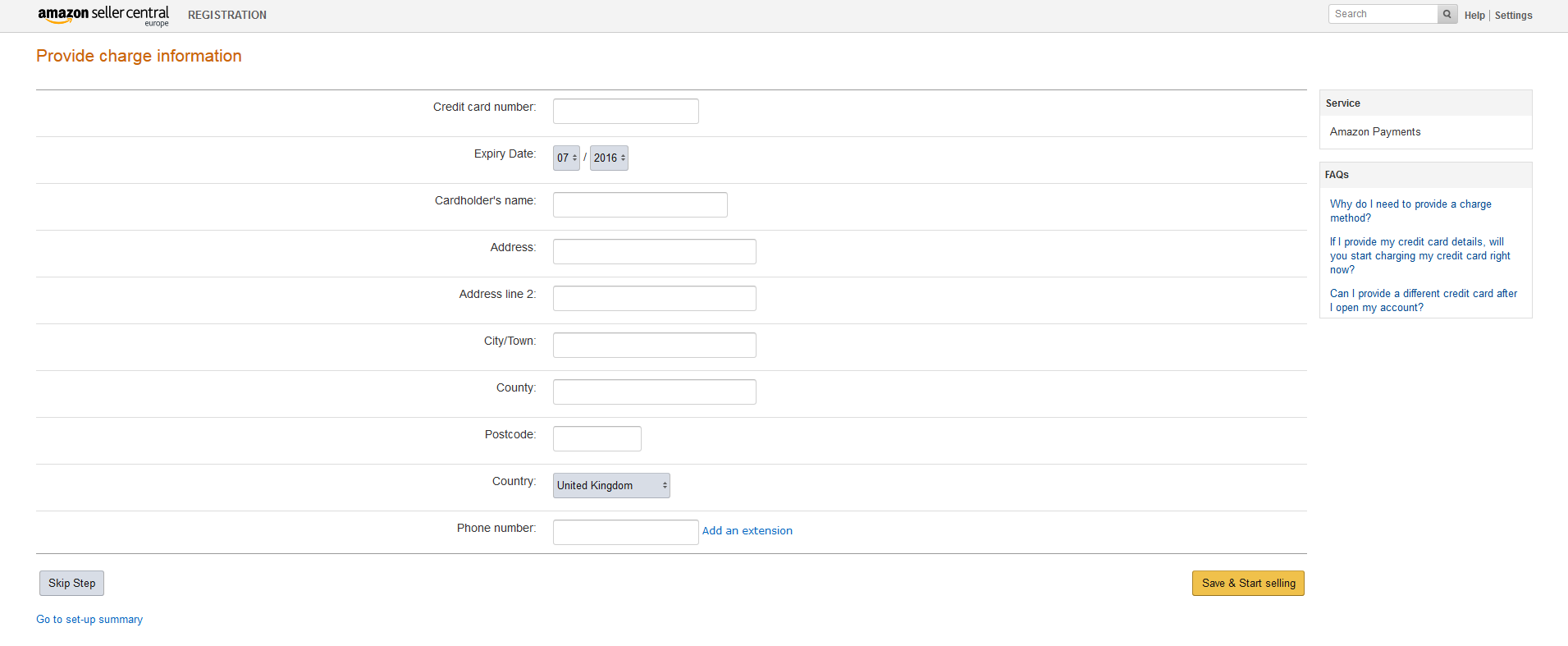Open FAQ about charging credit card now

click(x=1419, y=255)
